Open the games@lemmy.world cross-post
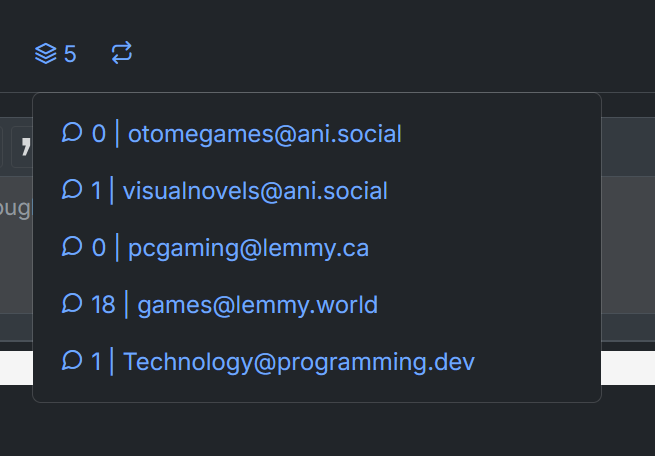The height and width of the screenshot is (456, 655). click(x=258, y=305)
